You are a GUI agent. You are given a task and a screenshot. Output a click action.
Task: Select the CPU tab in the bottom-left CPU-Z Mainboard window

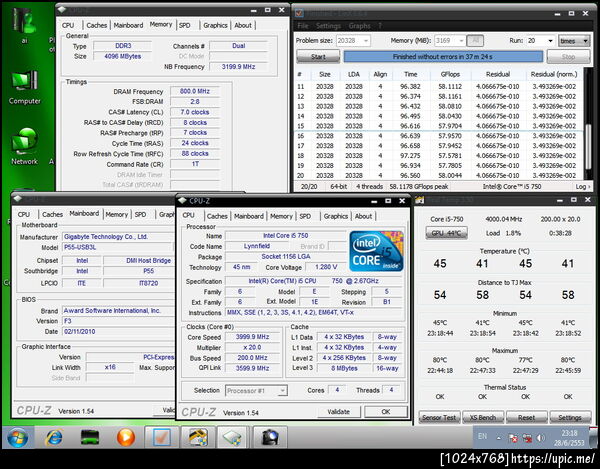(x=24, y=215)
